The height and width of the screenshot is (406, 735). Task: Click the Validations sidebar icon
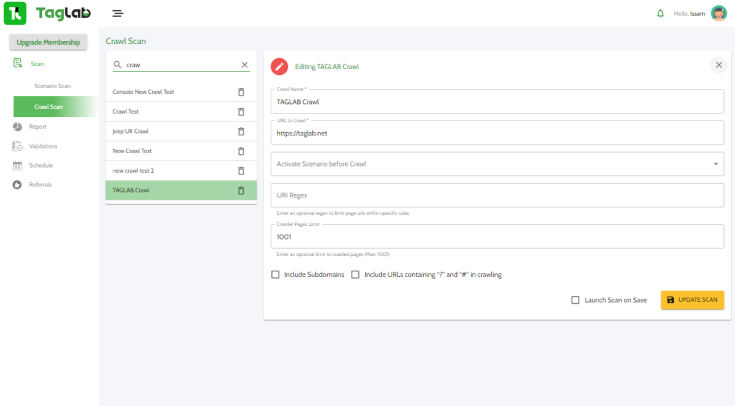[x=17, y=146]
